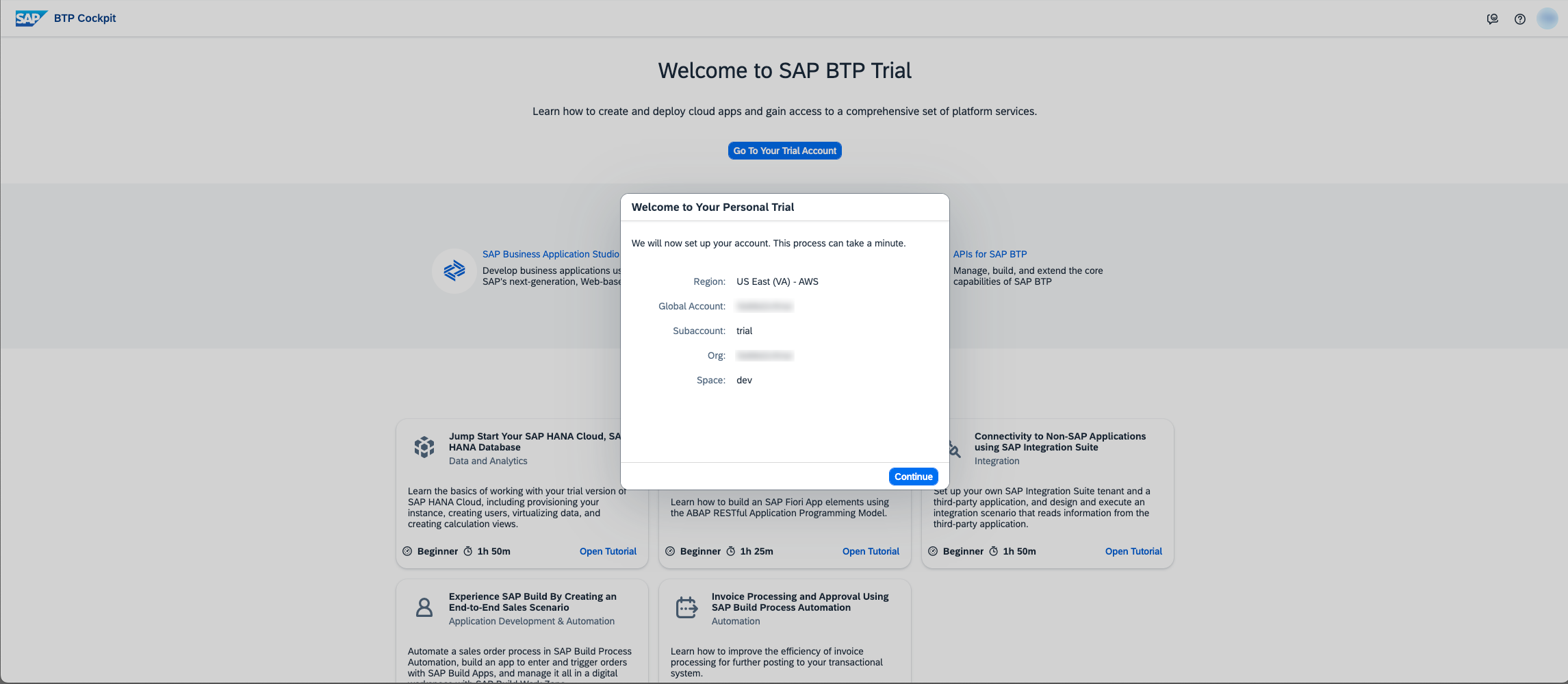Click Go To Your Trial Account button
1568x684 pixels.
tap(784, 151)
